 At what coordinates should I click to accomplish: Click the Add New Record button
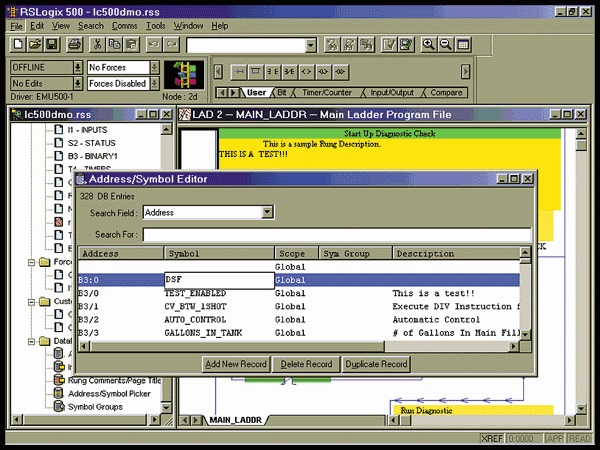pyautogui.click(x=236, y=365)
